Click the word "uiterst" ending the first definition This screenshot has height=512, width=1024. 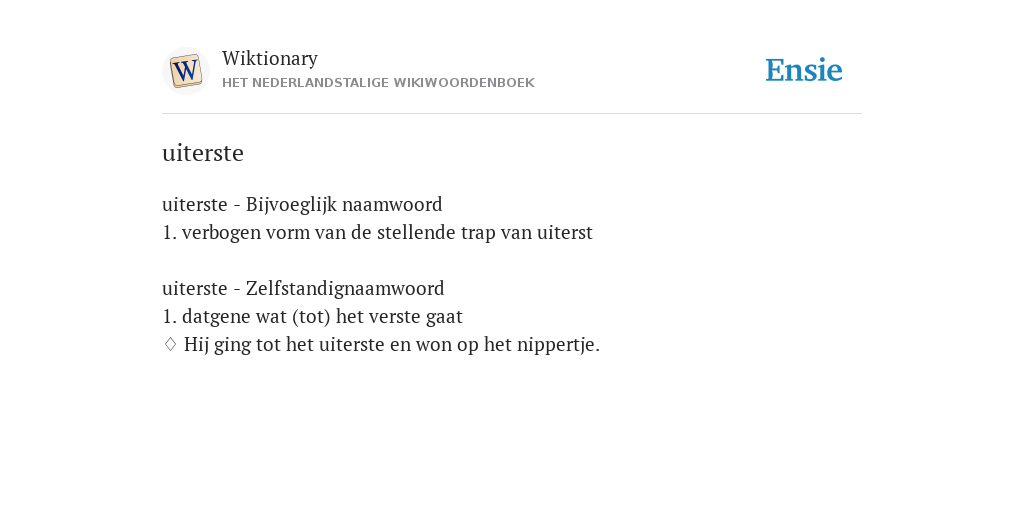565,232
